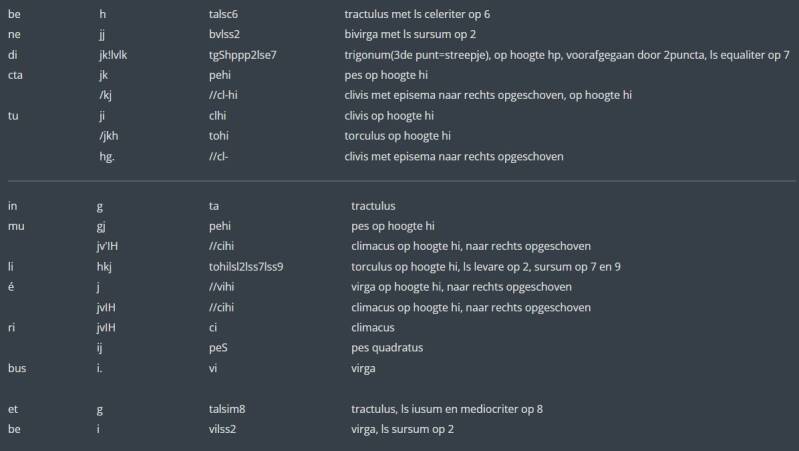Select the 'hkj' notation text

[x=106, y=267]
